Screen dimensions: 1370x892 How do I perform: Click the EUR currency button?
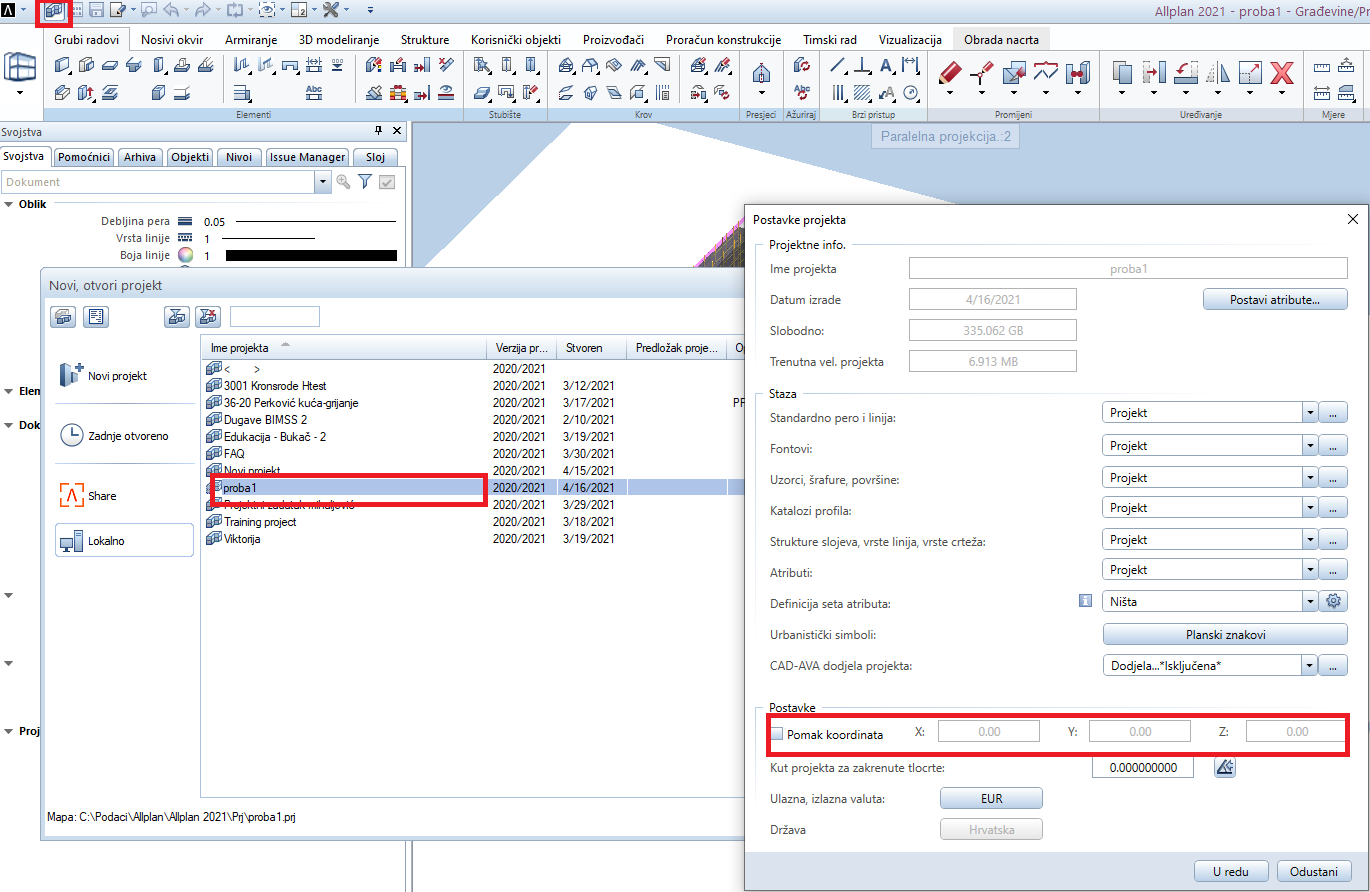(x=991, y=799)
